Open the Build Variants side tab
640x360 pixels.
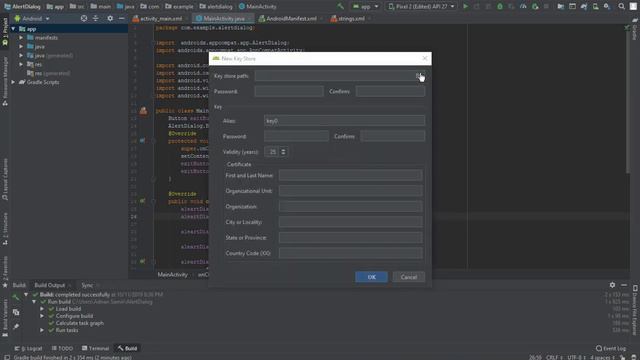[x=5, y=317]
